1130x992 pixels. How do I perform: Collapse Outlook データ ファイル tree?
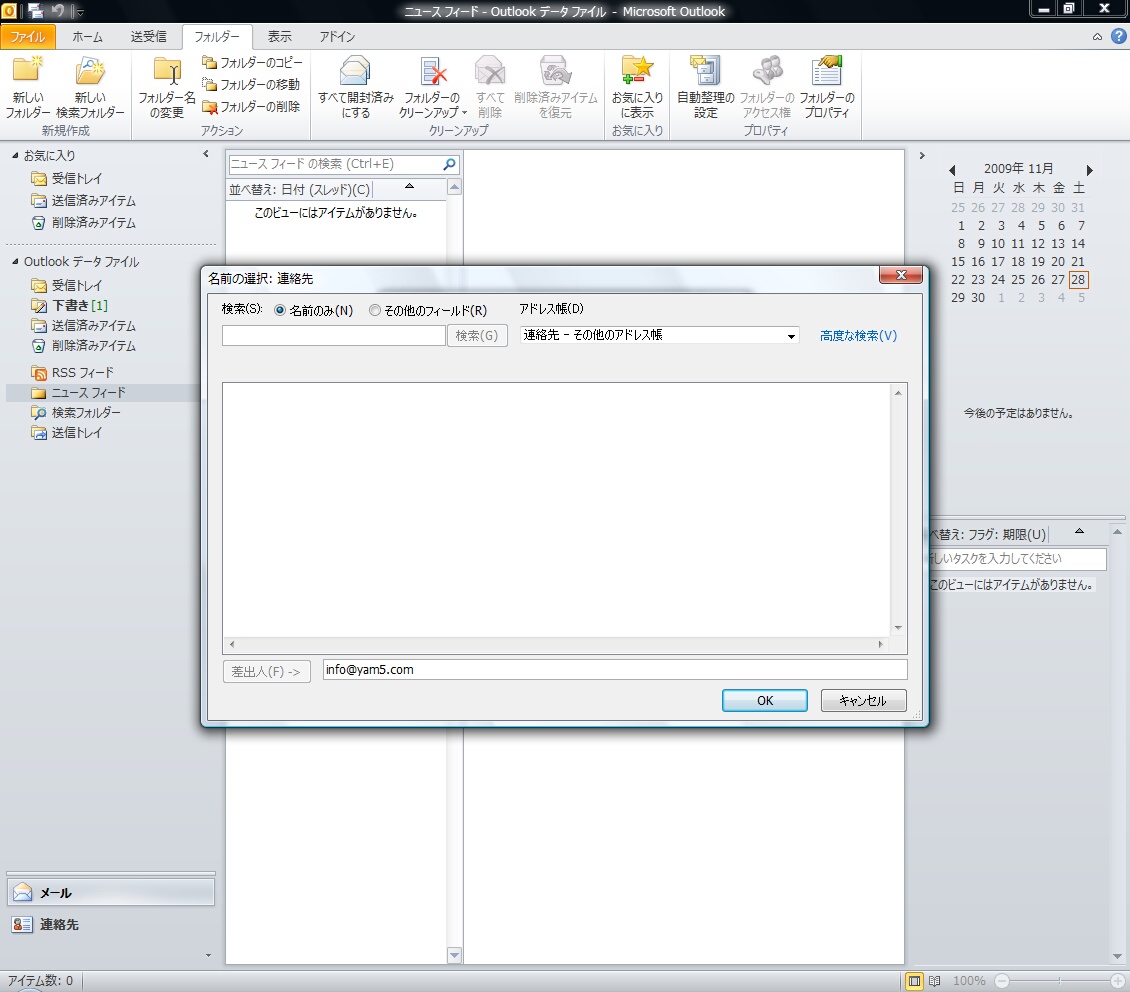pos(15,262)
